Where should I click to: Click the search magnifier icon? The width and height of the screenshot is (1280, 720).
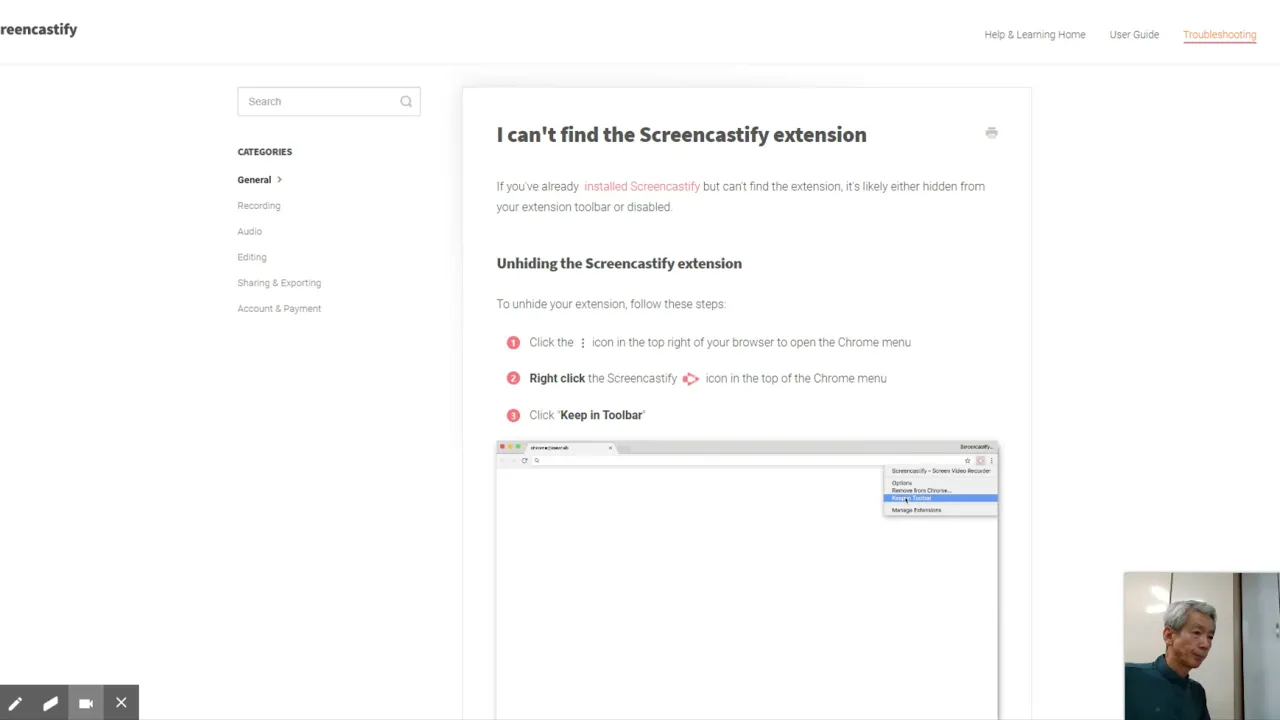coord(406,101)
